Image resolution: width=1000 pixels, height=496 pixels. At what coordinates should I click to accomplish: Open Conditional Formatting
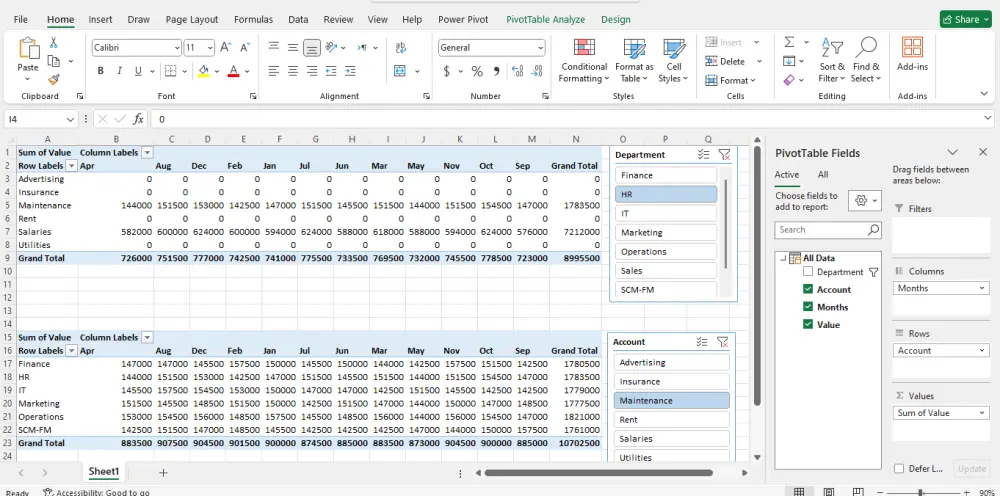pyautogui.click(x=584, y=61)
